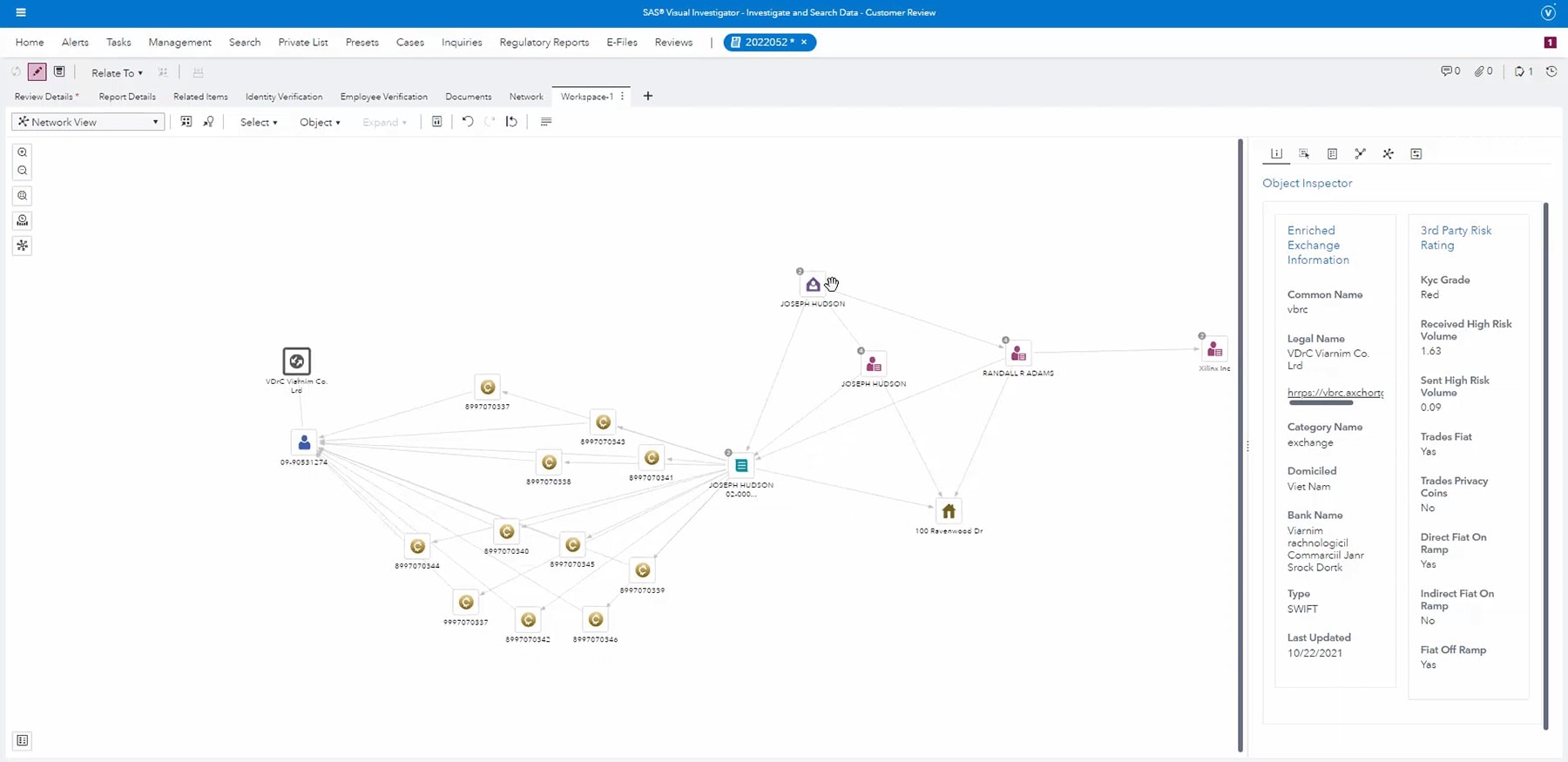
Task: Select the Object Inspector info tab icon
Action: pos(1276,153)
